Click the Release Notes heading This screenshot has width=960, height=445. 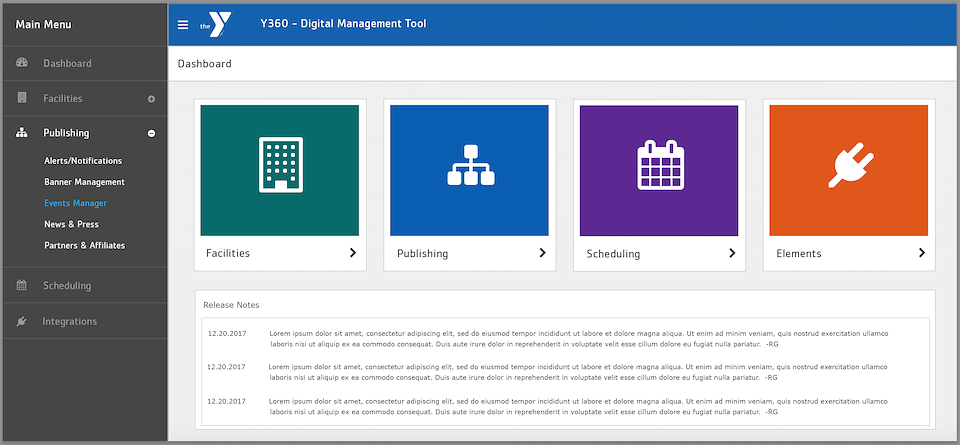click(x=231, y=305)
